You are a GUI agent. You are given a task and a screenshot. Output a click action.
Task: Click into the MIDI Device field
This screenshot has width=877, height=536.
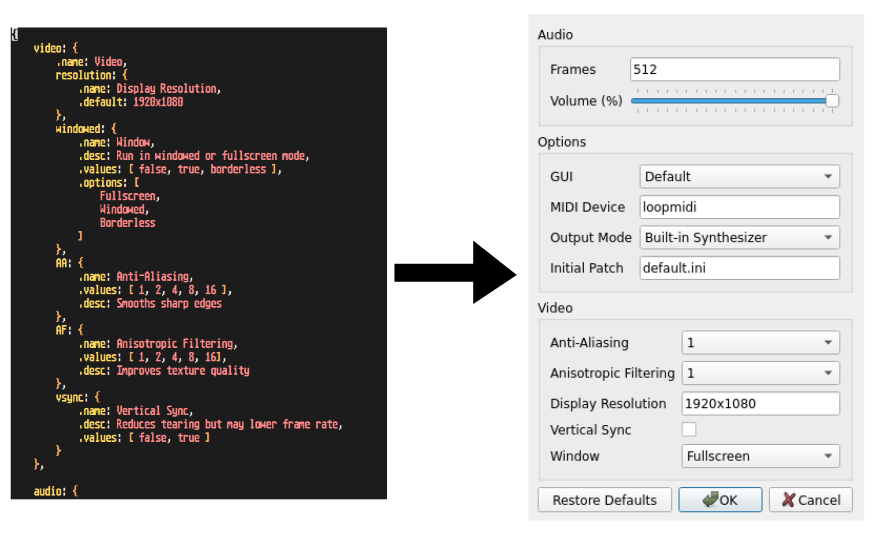(739, 207)
